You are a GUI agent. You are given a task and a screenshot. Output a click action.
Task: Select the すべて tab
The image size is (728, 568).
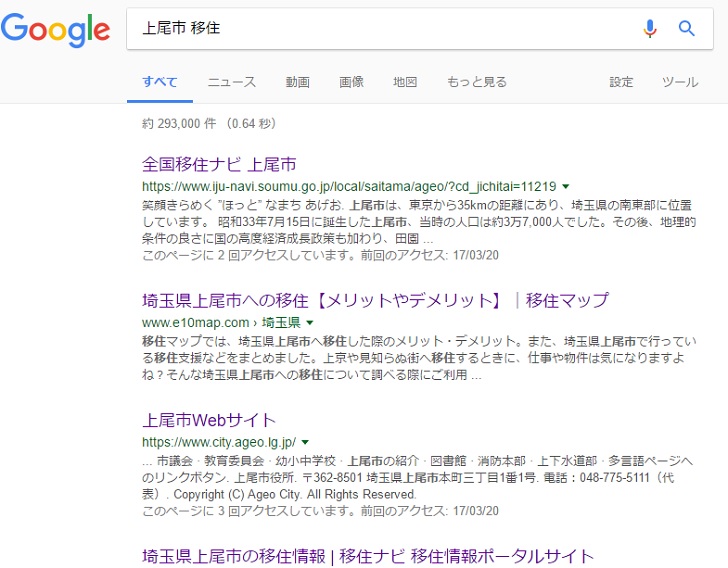tap(160, 82)
